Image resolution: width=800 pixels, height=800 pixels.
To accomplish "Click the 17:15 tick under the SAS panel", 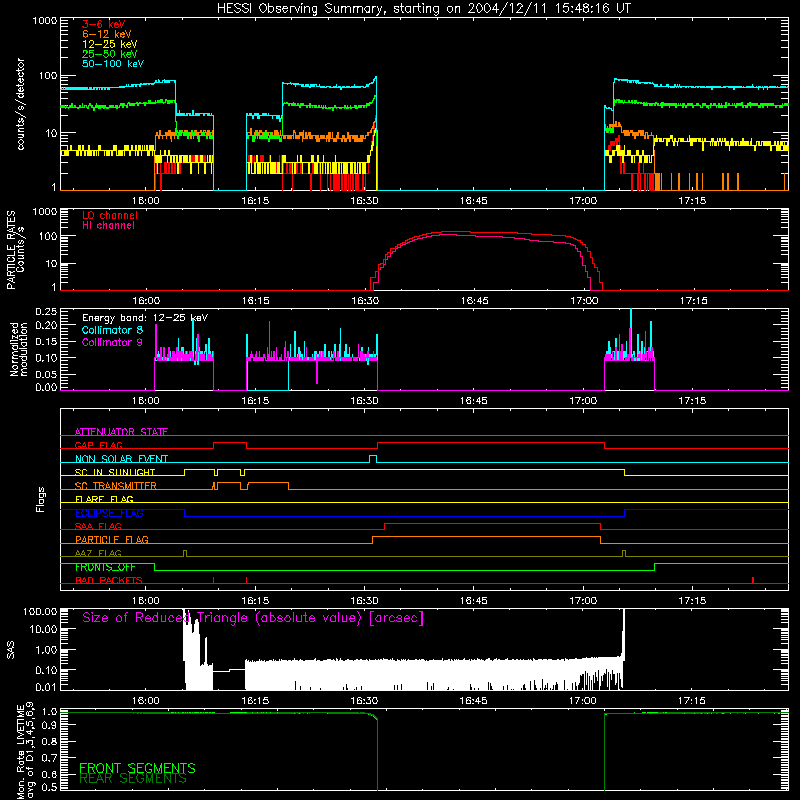I will tap(692, 701).
